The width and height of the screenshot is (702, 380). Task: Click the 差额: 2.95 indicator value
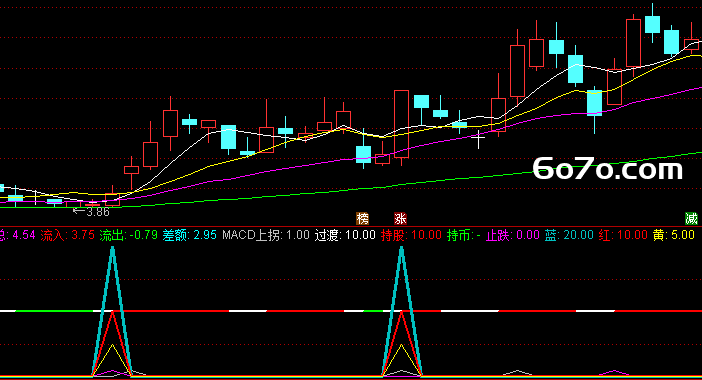coord(190,235)
